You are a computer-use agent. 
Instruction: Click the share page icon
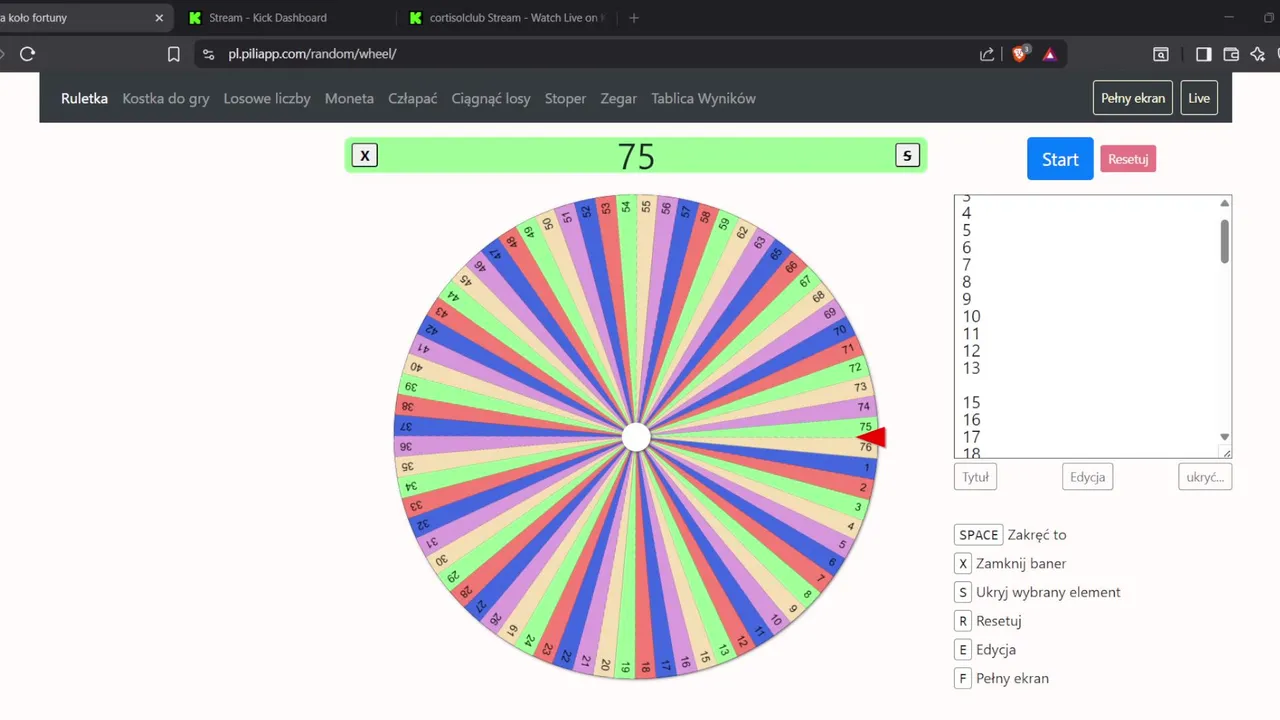pos(987,54)
